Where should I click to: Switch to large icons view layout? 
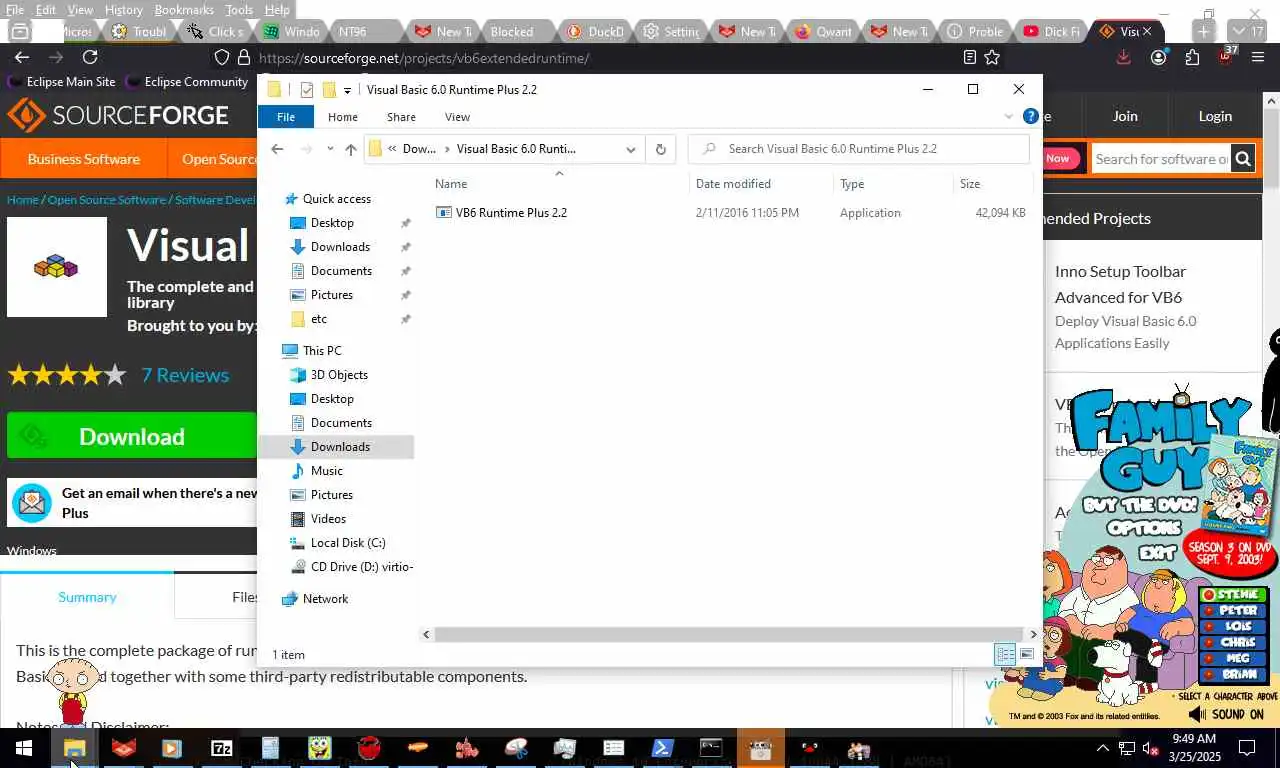[x=1027, y=654]
